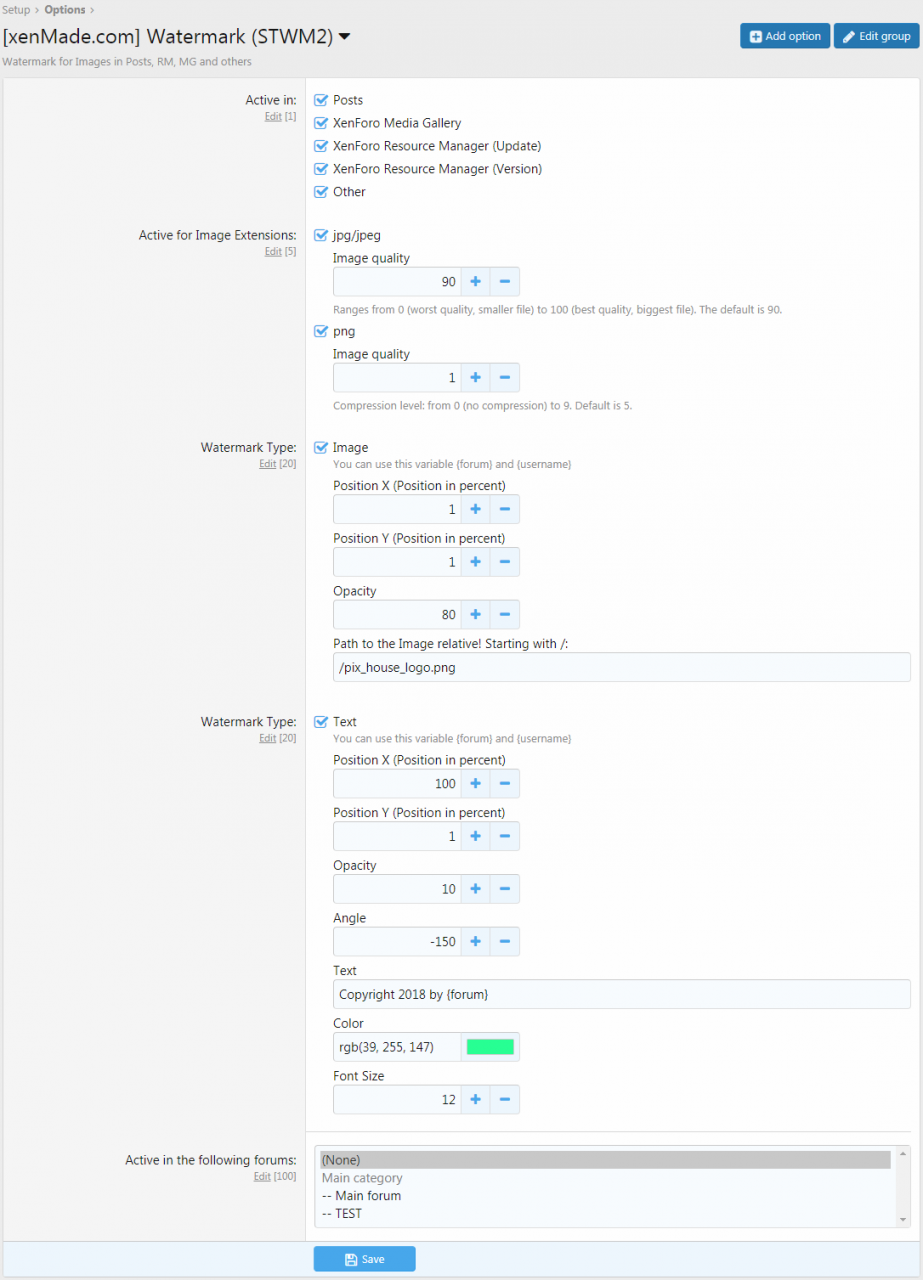Uncheck the Posts checkbox
Viewport: 923px width, 1280px height.
click(321, 100)
